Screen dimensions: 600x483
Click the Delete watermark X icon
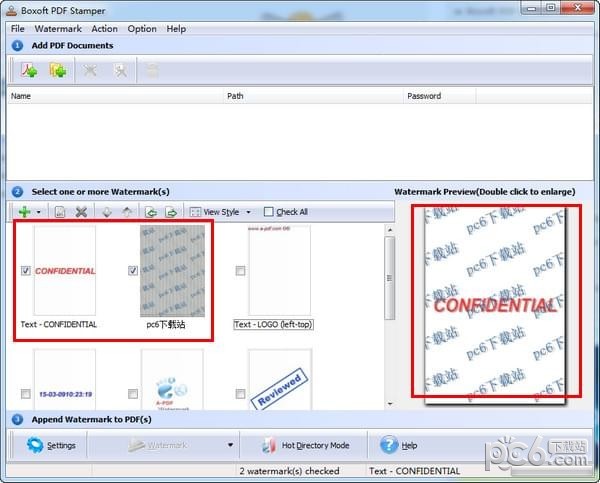[81, 212]
